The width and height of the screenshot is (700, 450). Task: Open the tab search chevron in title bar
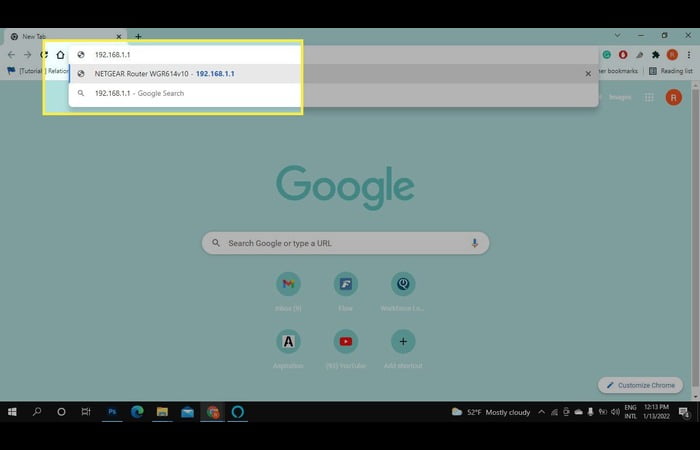click(x=617, y=35)
